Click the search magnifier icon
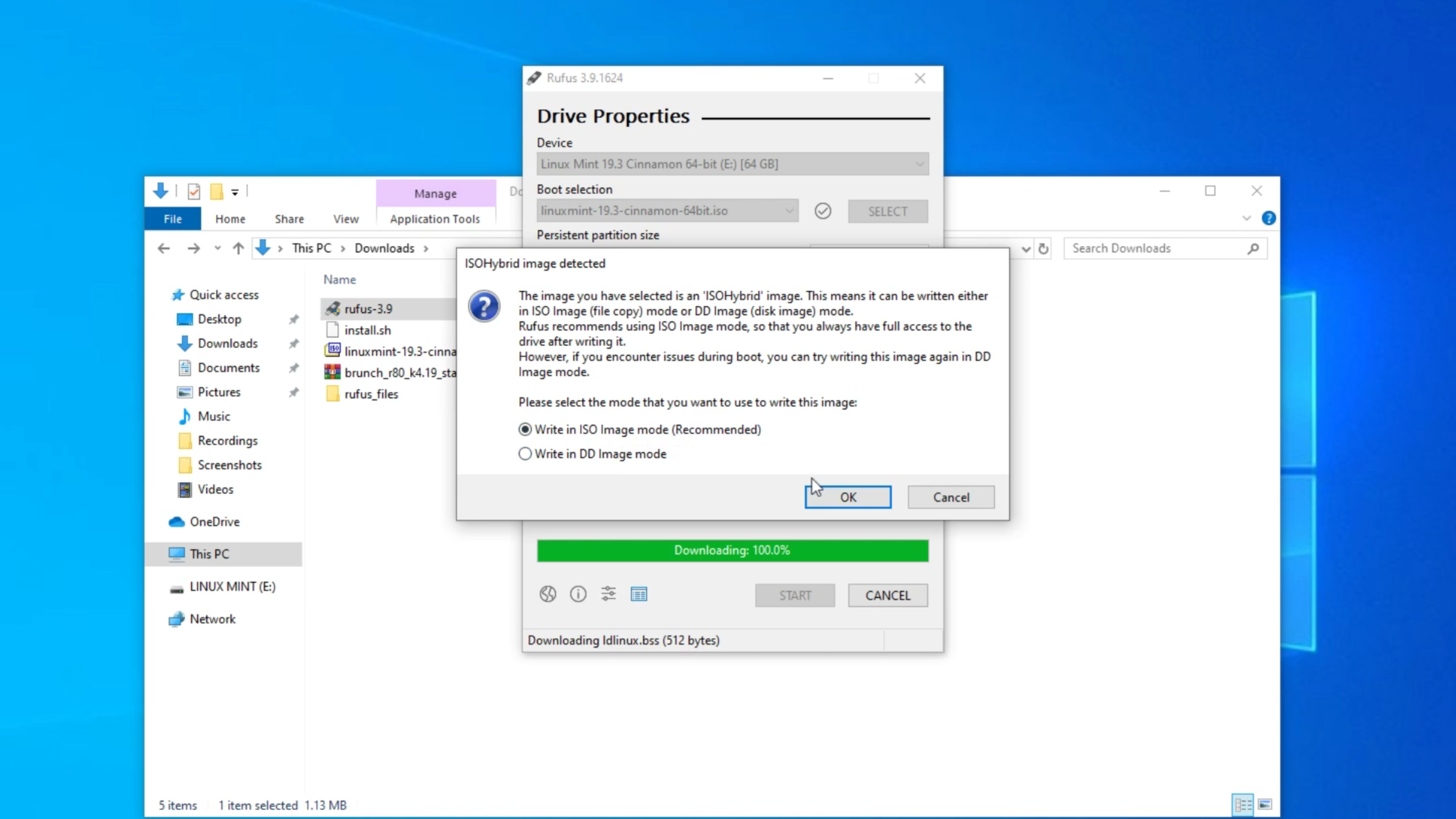 pos(1254,249)
